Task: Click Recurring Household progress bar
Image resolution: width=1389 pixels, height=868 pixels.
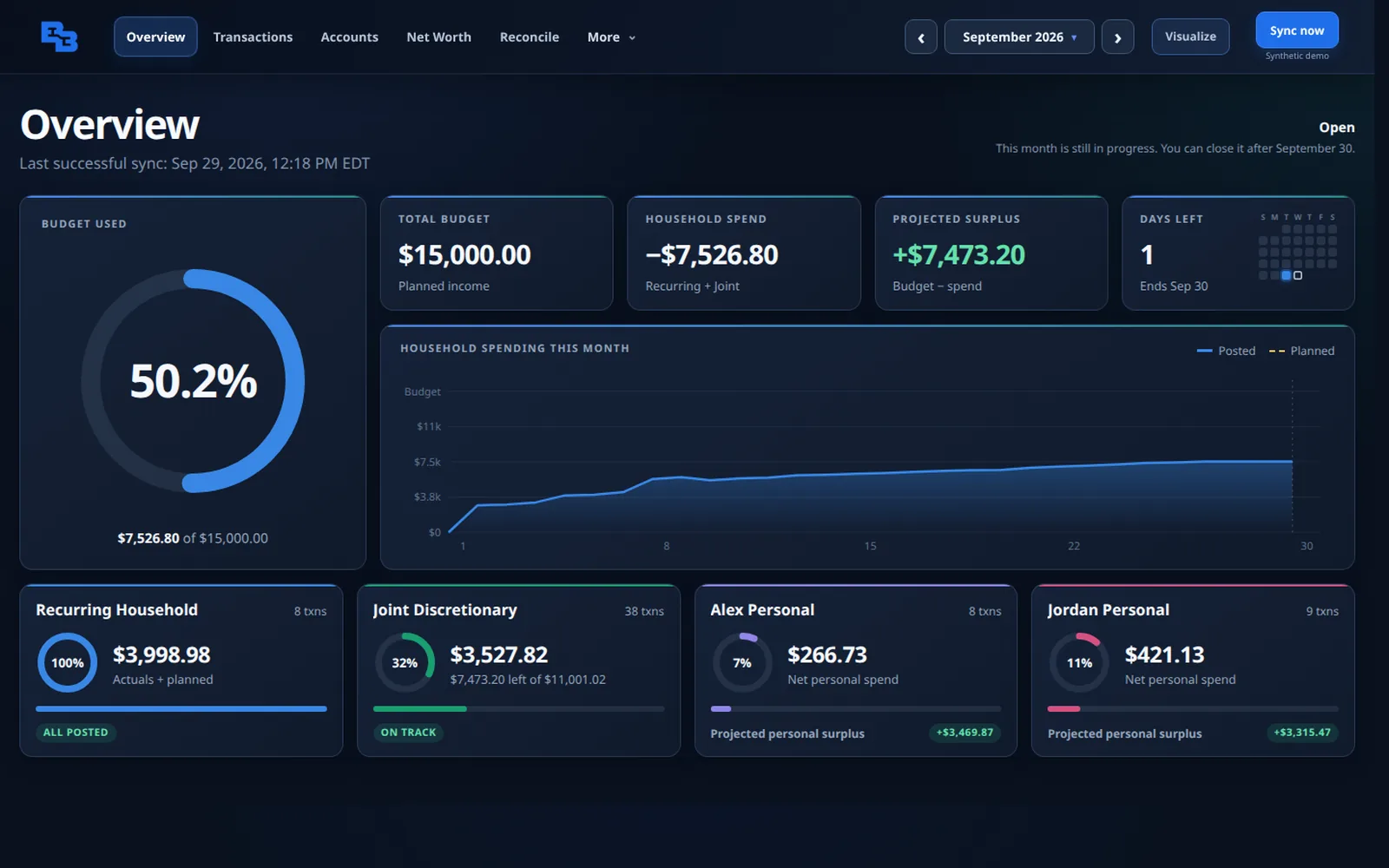Action: 181,709
